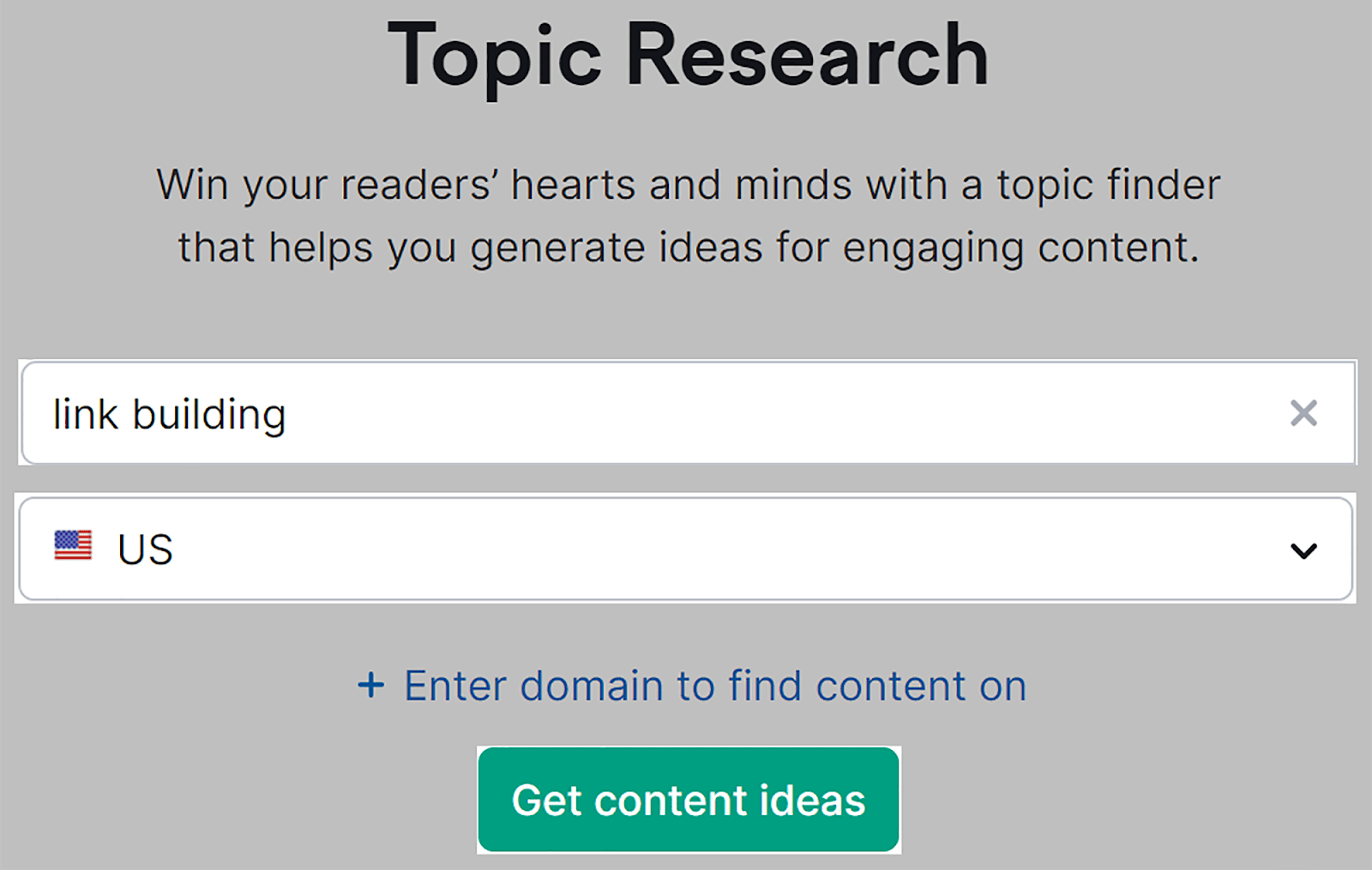Click the American flag in the country selector

coord(72,544)
